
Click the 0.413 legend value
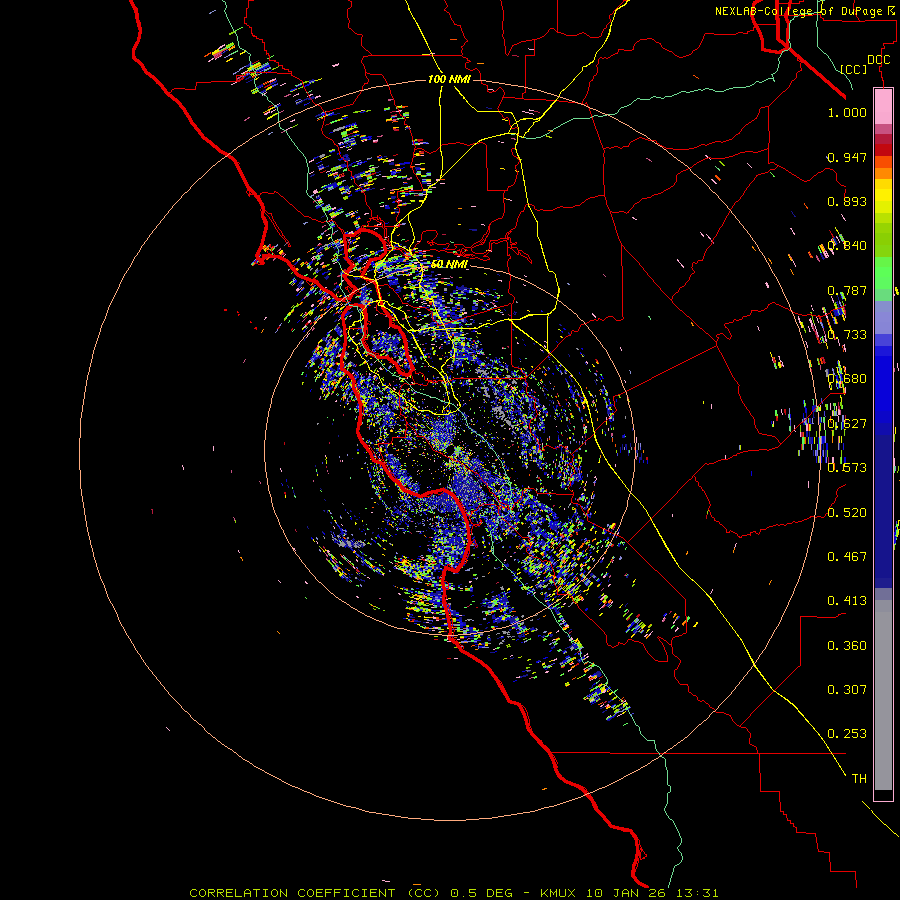coord(847,601)
